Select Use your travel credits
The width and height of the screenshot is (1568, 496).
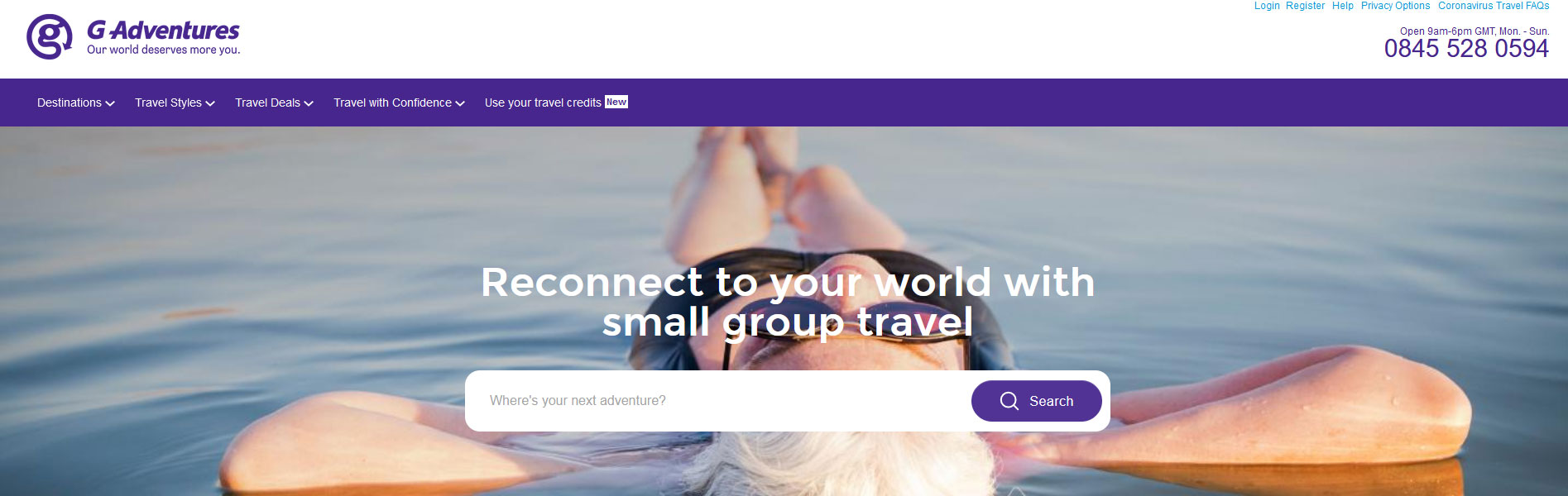(x=543, y=103)
